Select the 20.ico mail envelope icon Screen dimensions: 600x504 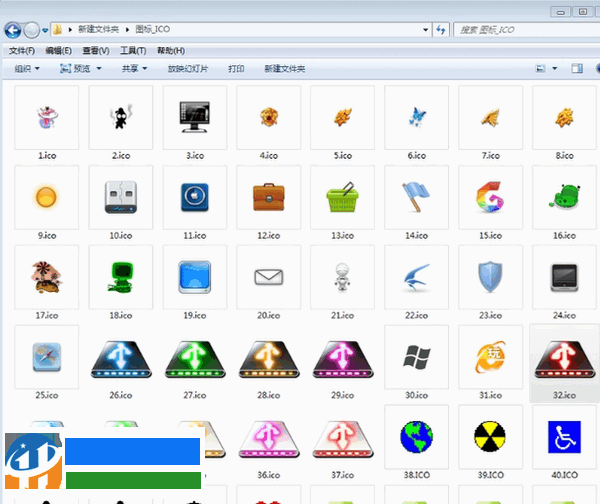coord(269,277)
